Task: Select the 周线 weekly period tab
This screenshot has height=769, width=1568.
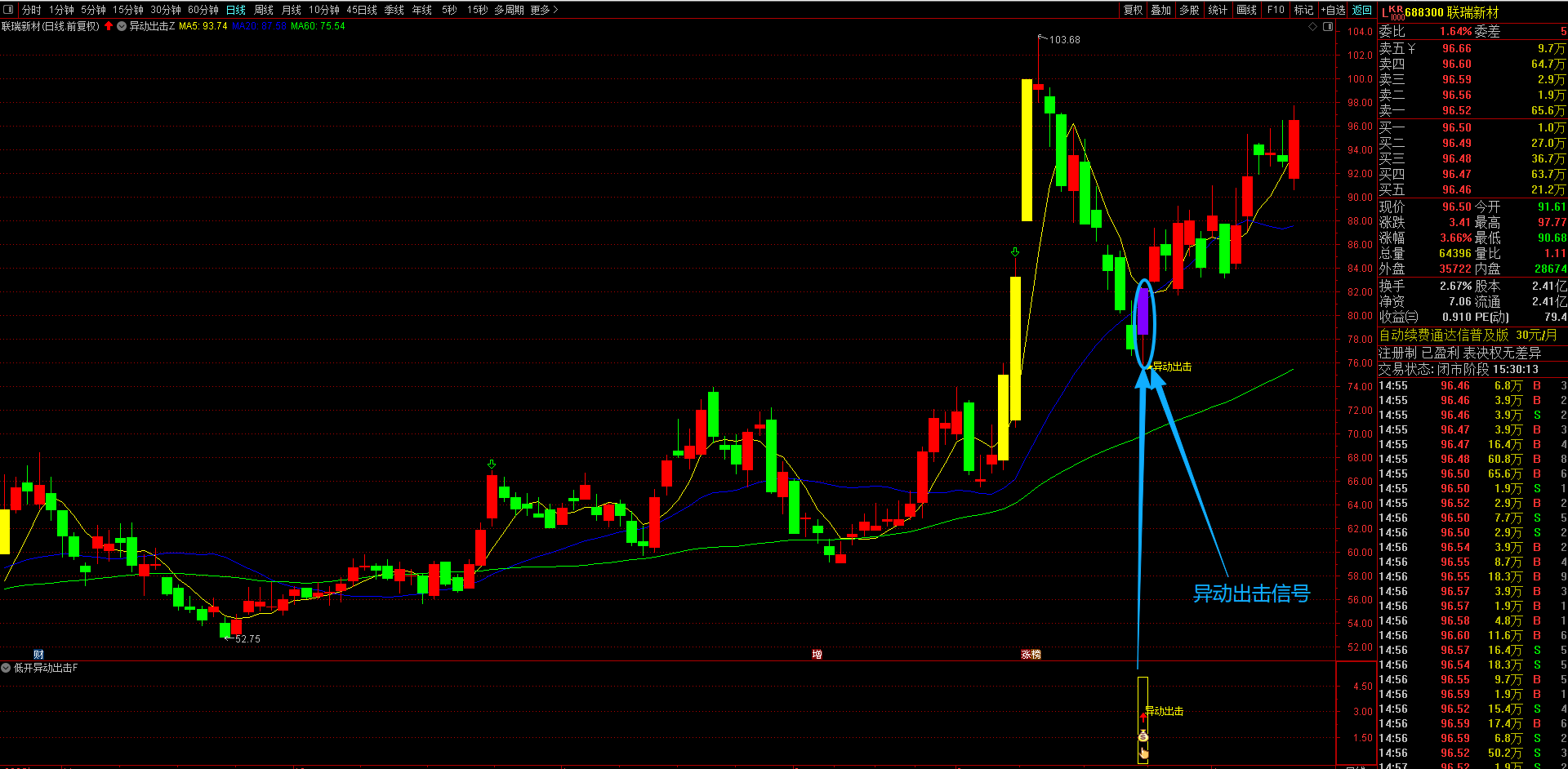Action: coord(264,10)
